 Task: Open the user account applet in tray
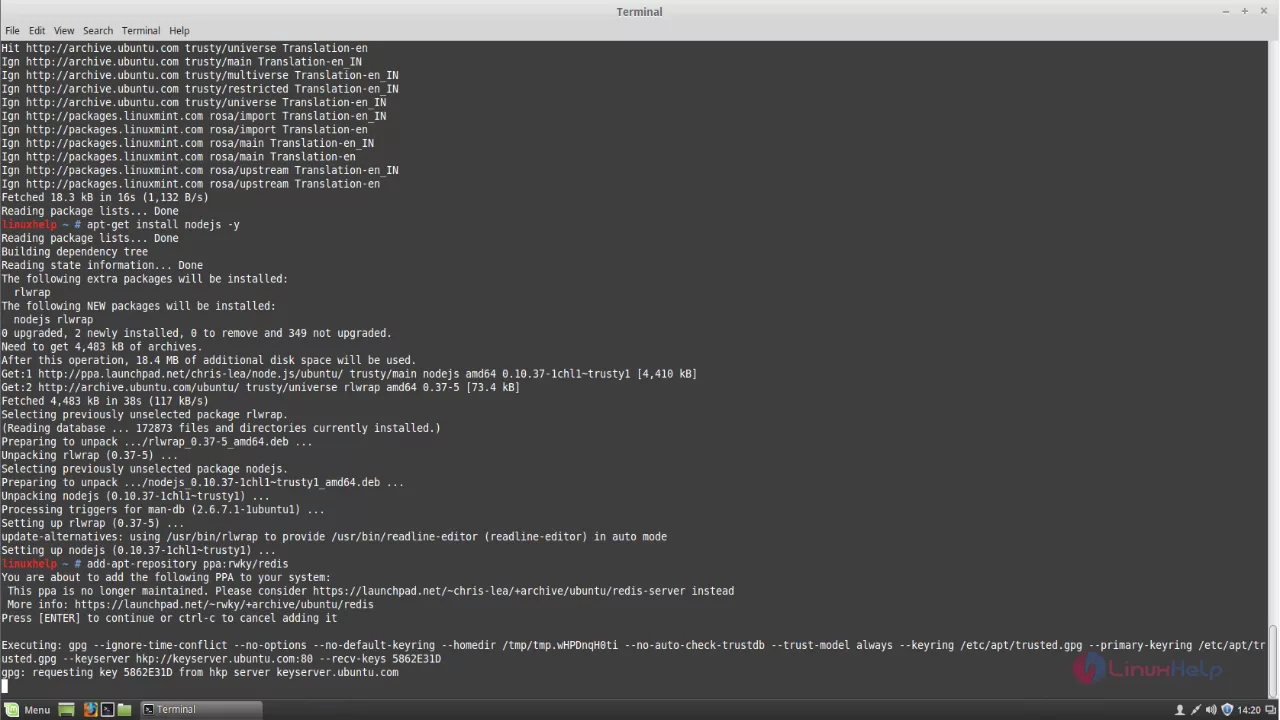tap(1180, 710)
